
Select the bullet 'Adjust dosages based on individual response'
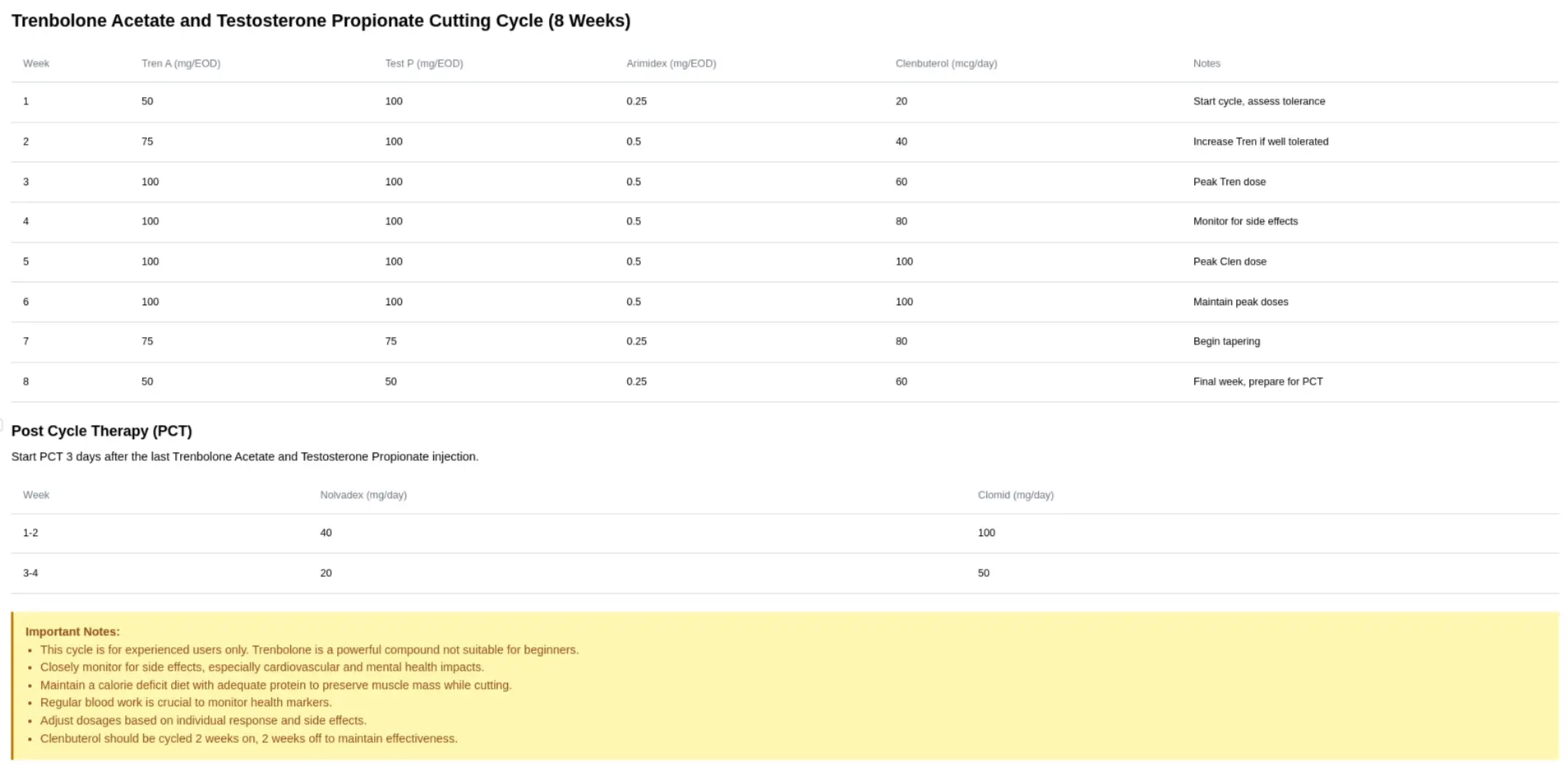pyautogui.click(x=203, y=721)
